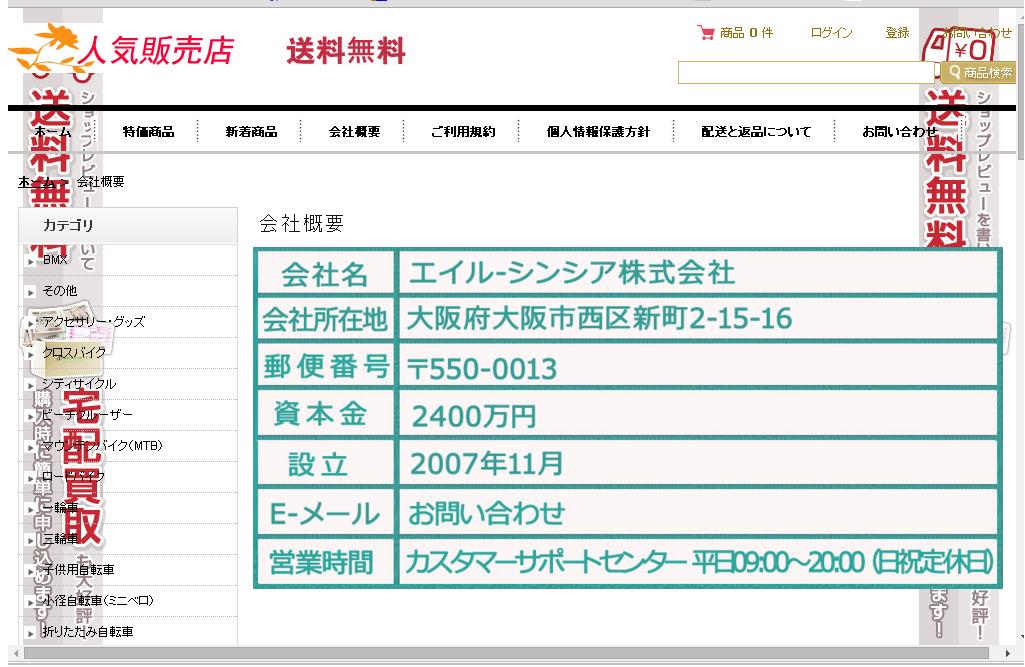The height and width of the screenshot is (667, 1025).
Task: Select the 子供用自転車 category
Action: coord(78,570)
